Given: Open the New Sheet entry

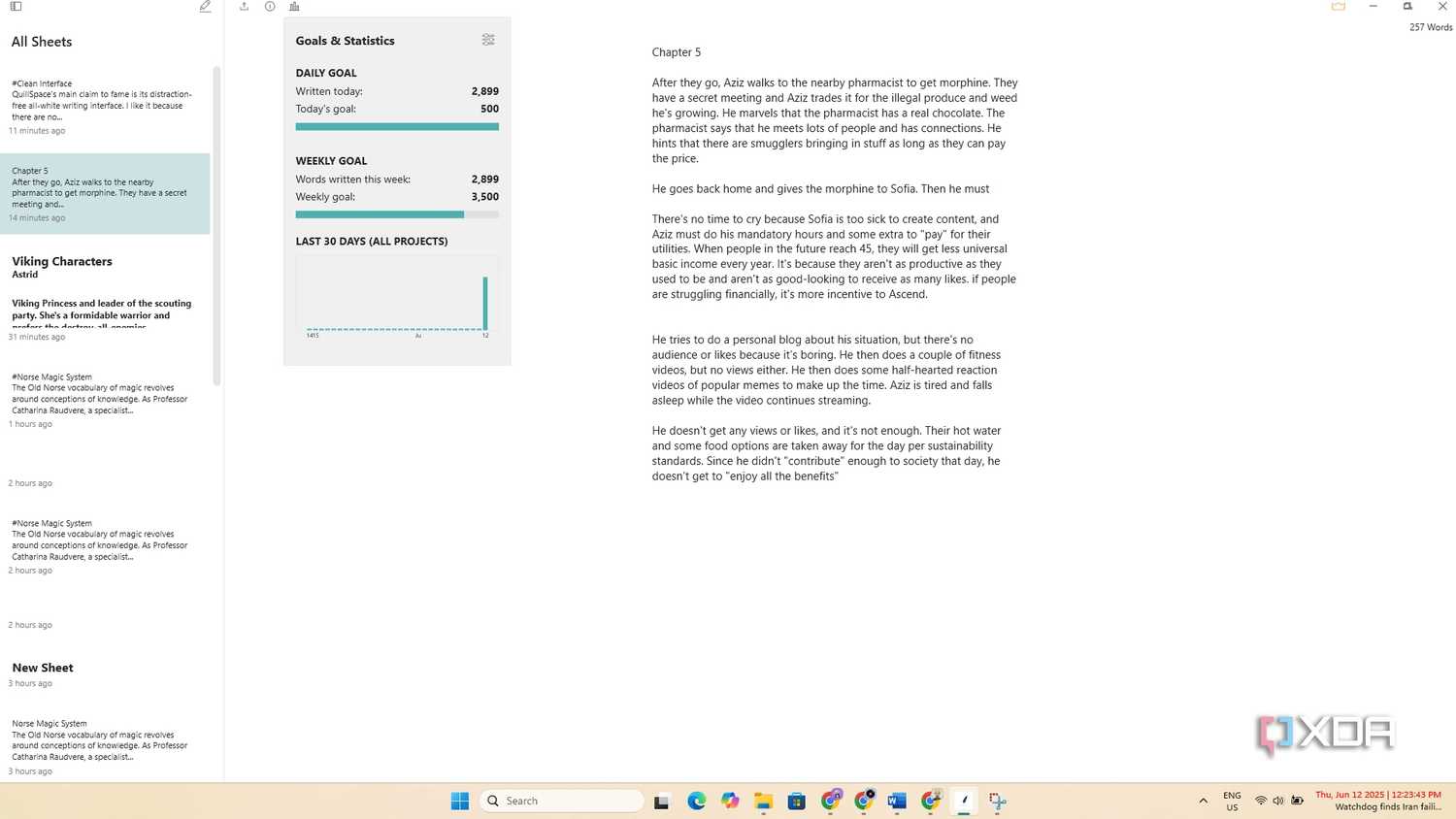Looking at the screenshot, I should [x=105, y=674].
